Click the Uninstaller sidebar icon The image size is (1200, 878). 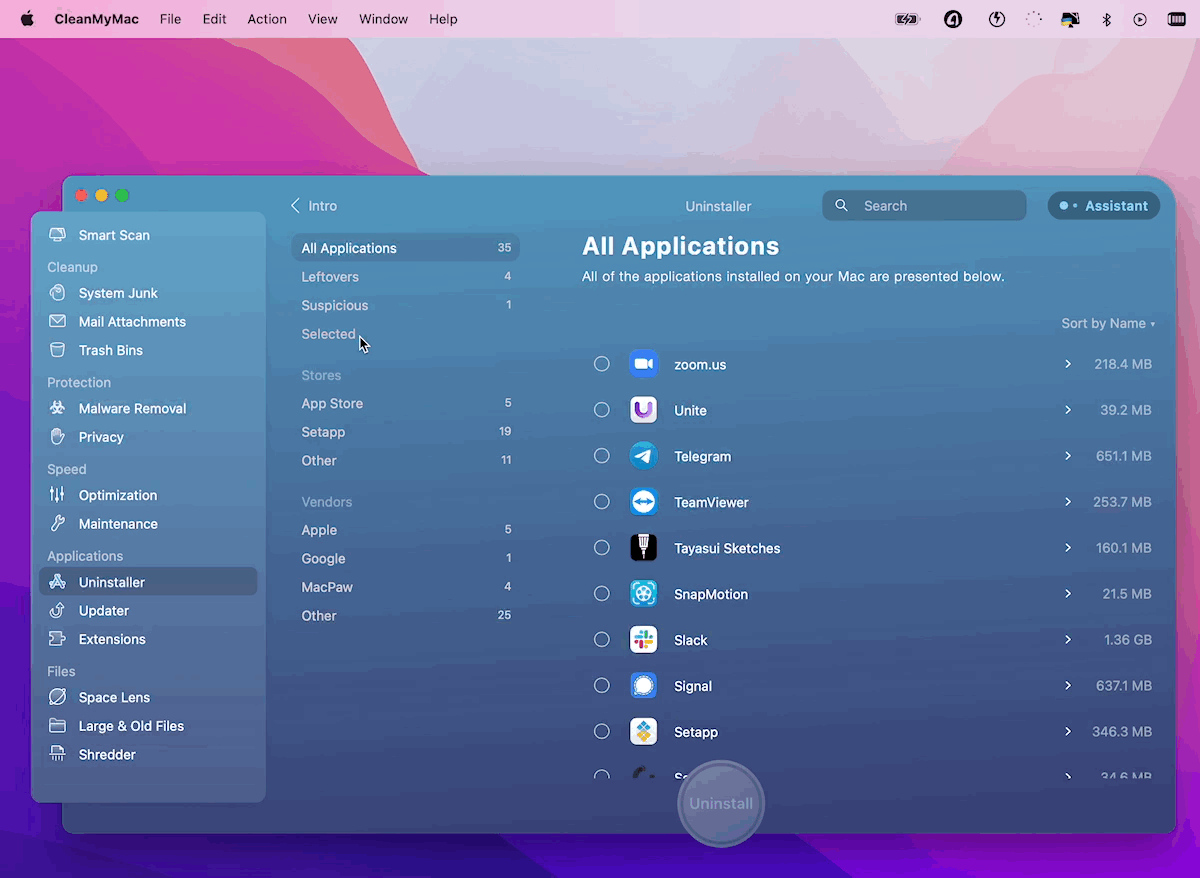tap(58, 582)
